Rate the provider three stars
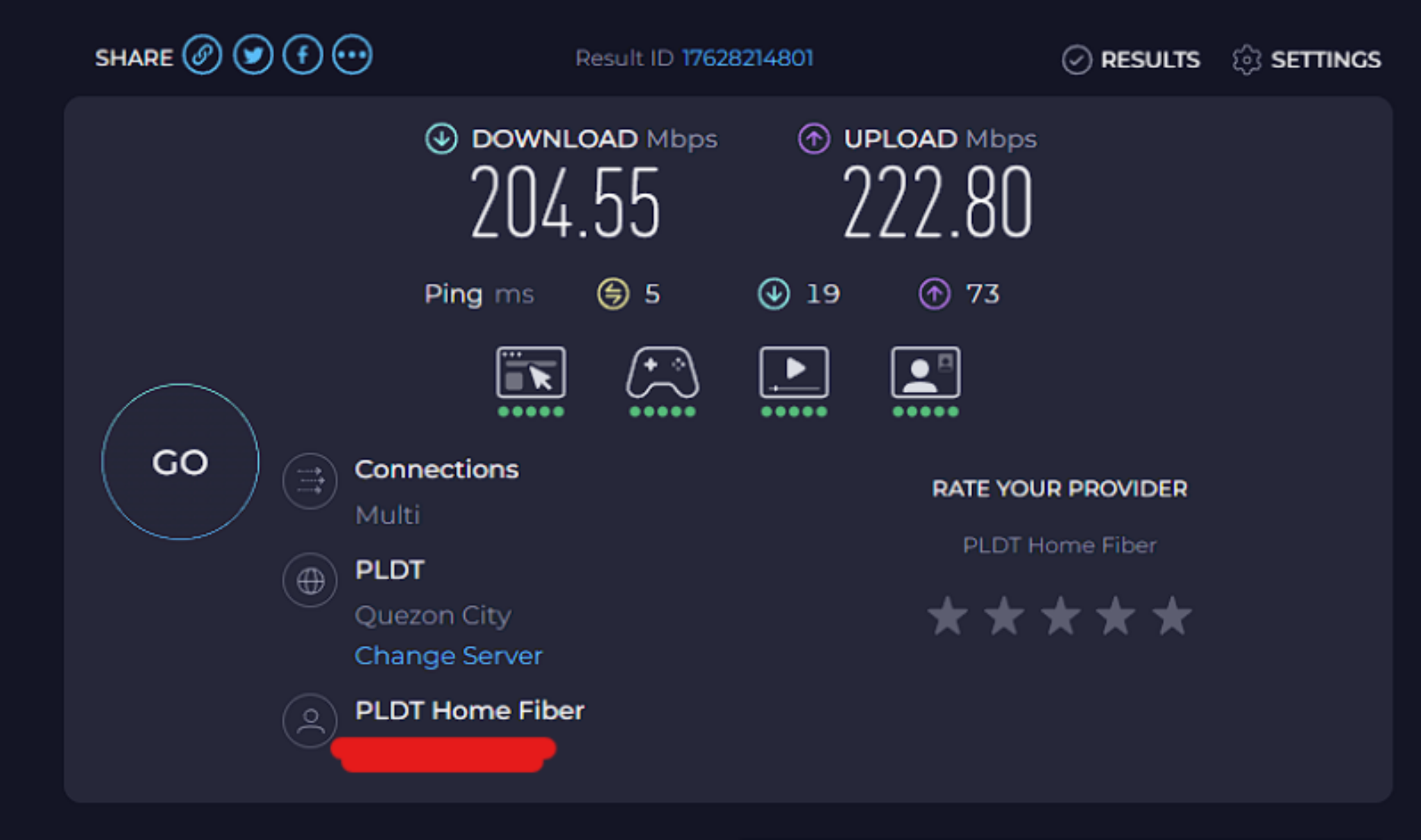1421x840 pixels. pyautogui.click(x=1060, y=616)
